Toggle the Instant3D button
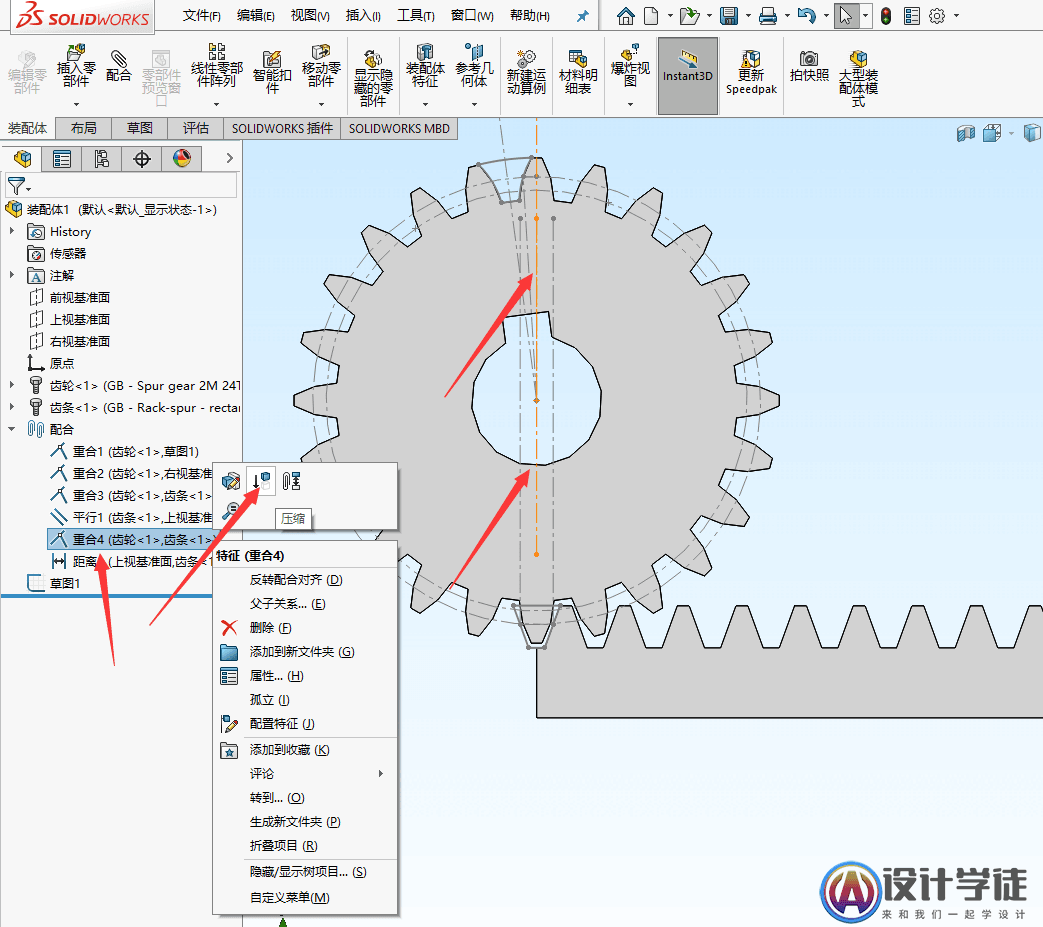This screenshot has width=1043, height=927. coord(688,76)
